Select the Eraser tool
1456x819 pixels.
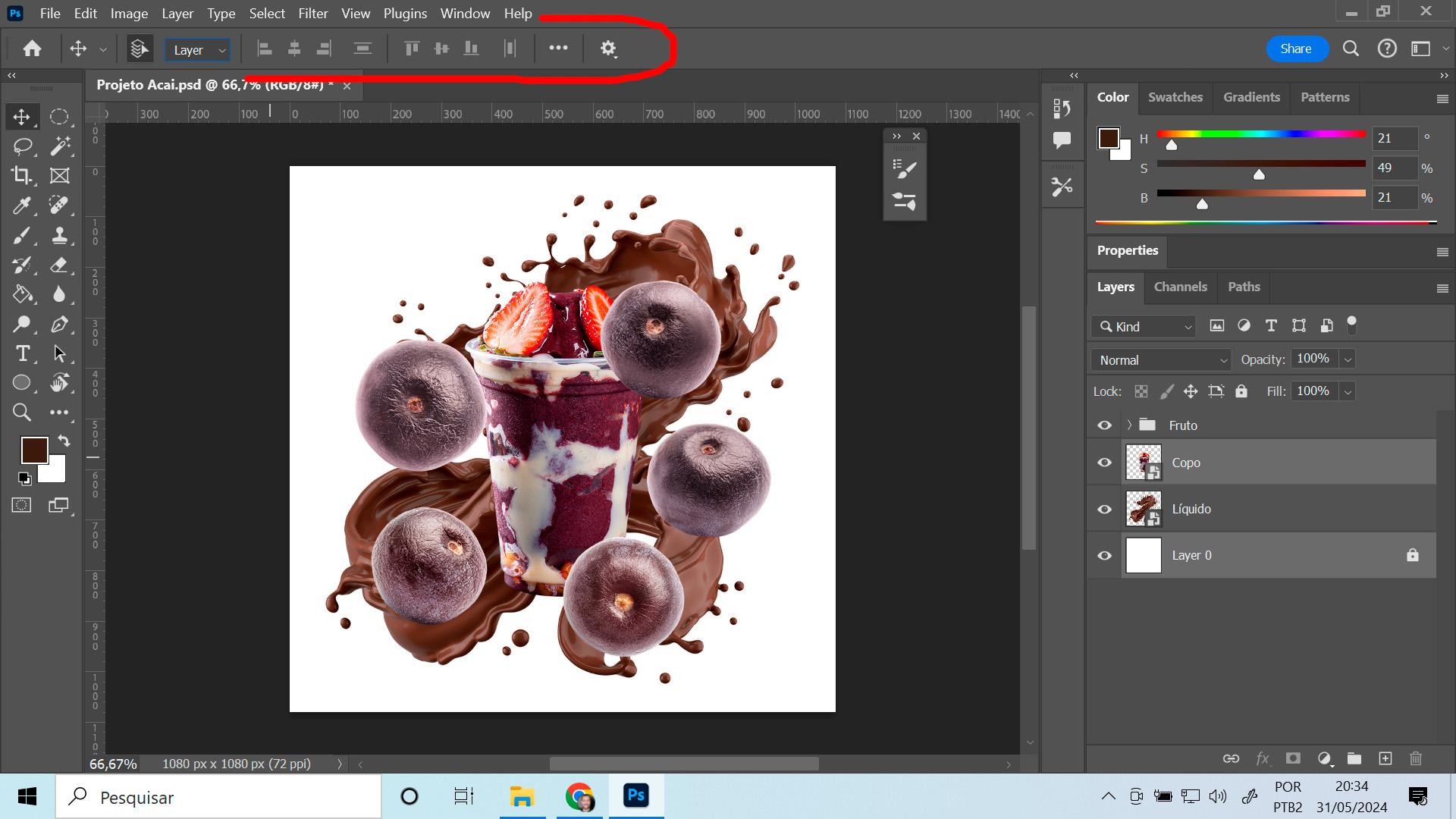click(59, 265)
